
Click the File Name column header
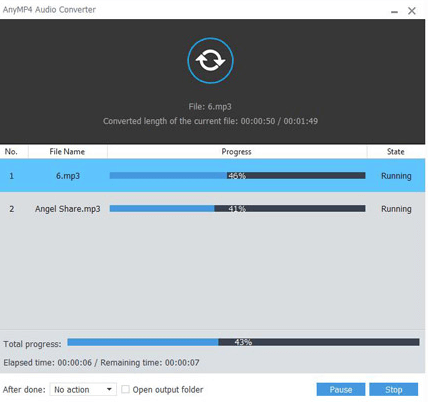click(x=67, y=152)
